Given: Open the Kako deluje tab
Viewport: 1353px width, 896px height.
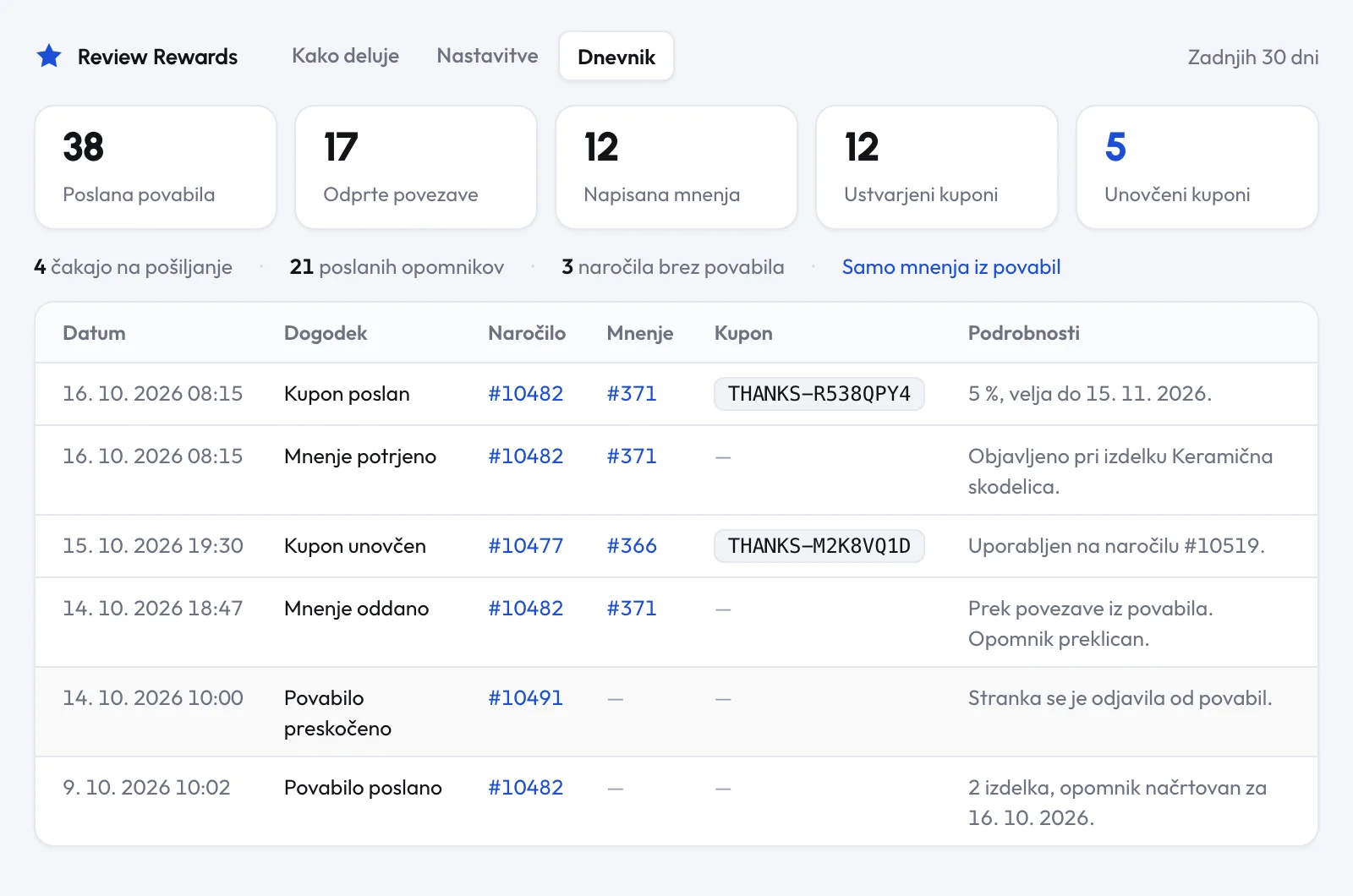Looking at the screenshot, I should pos(345,56).
